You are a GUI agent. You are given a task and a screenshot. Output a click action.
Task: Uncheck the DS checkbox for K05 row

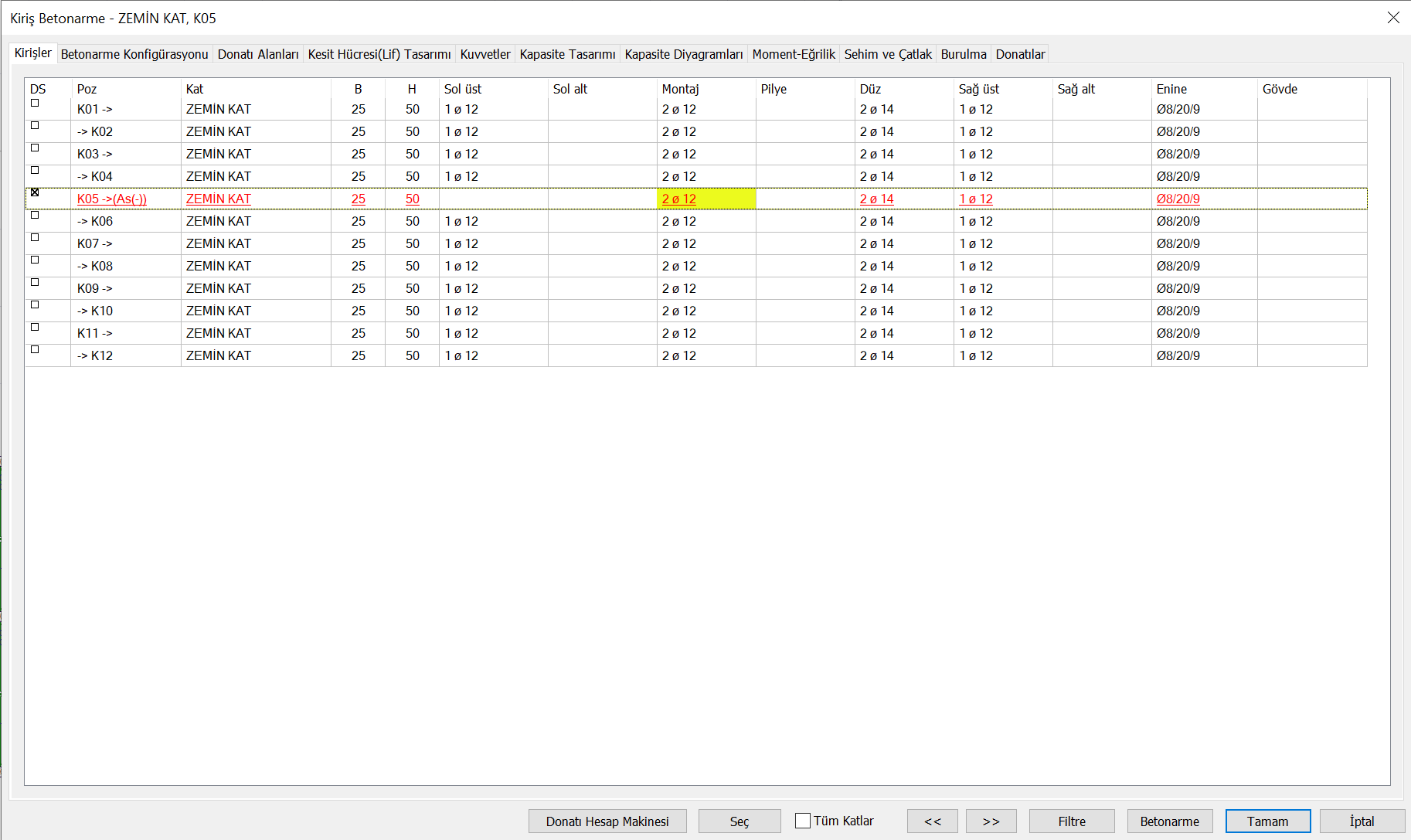[35, 192]
